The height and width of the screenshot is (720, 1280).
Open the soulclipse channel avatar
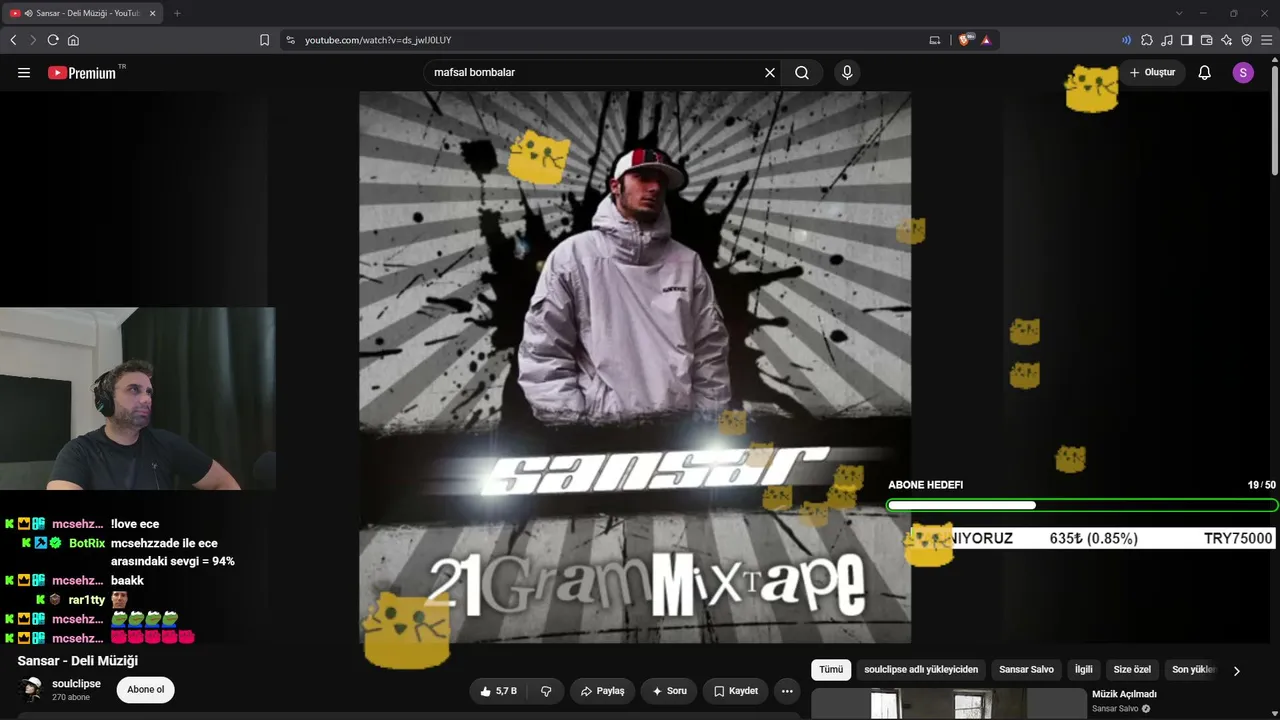point(32,690)
